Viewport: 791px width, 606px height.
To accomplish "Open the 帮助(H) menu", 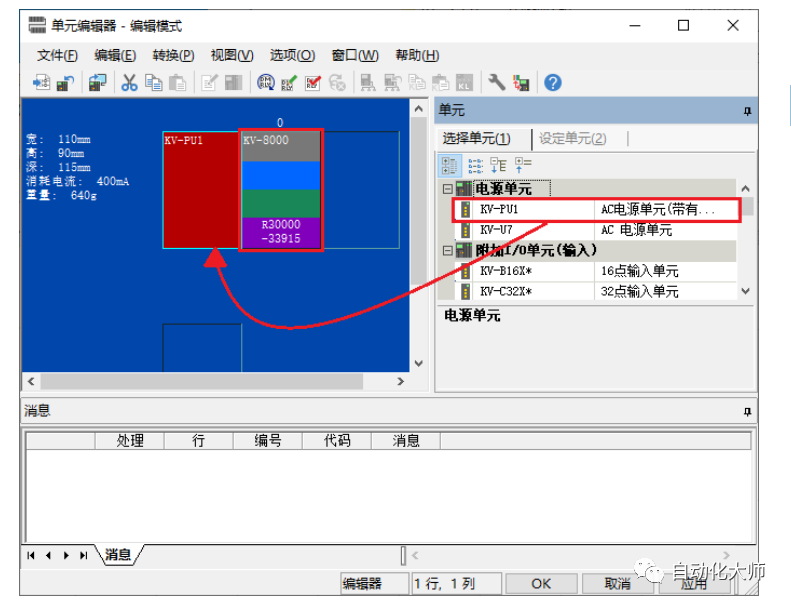I will pos(417,55).
